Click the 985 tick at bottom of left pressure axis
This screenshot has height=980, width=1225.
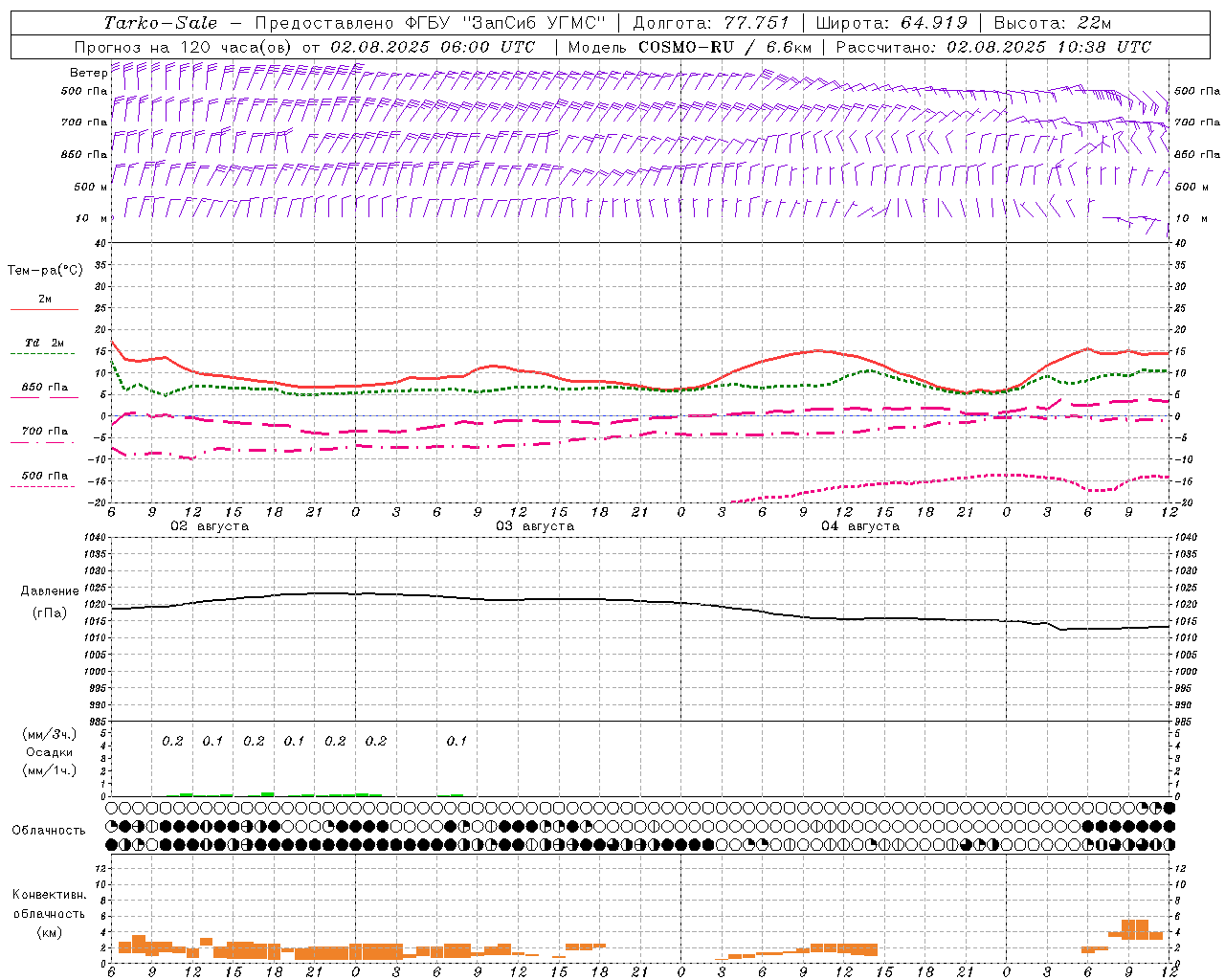click(98, 722)
